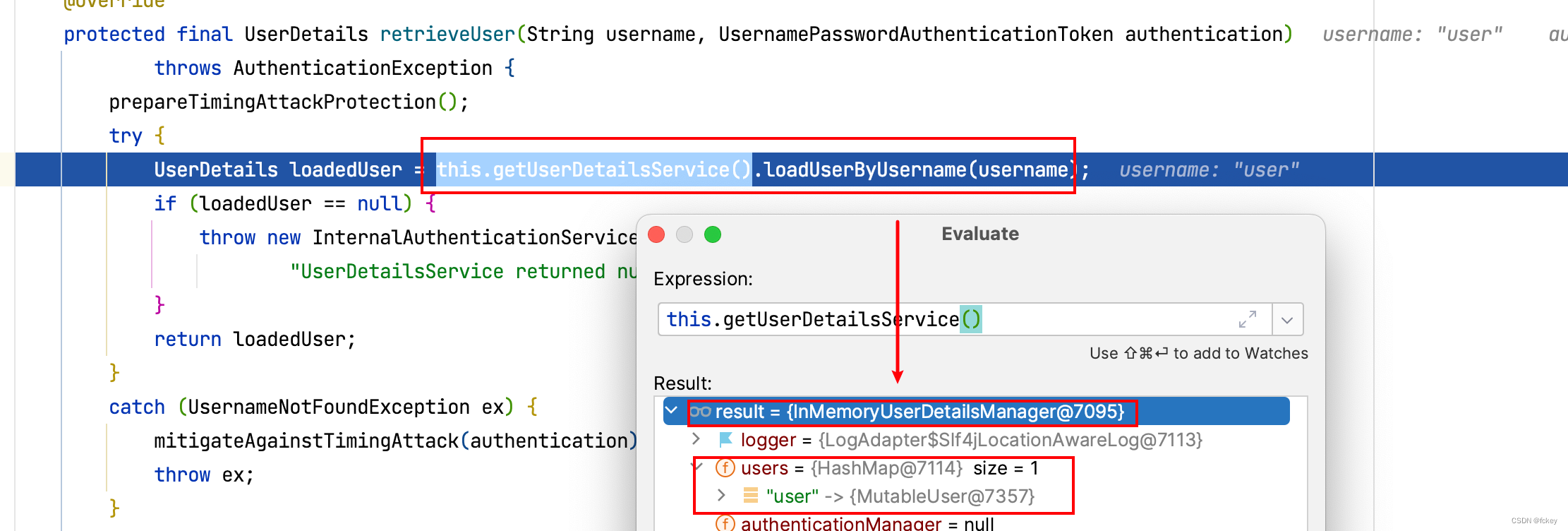
Task: Open the expression history dropdown arrow
Action: pos(1287,320)
